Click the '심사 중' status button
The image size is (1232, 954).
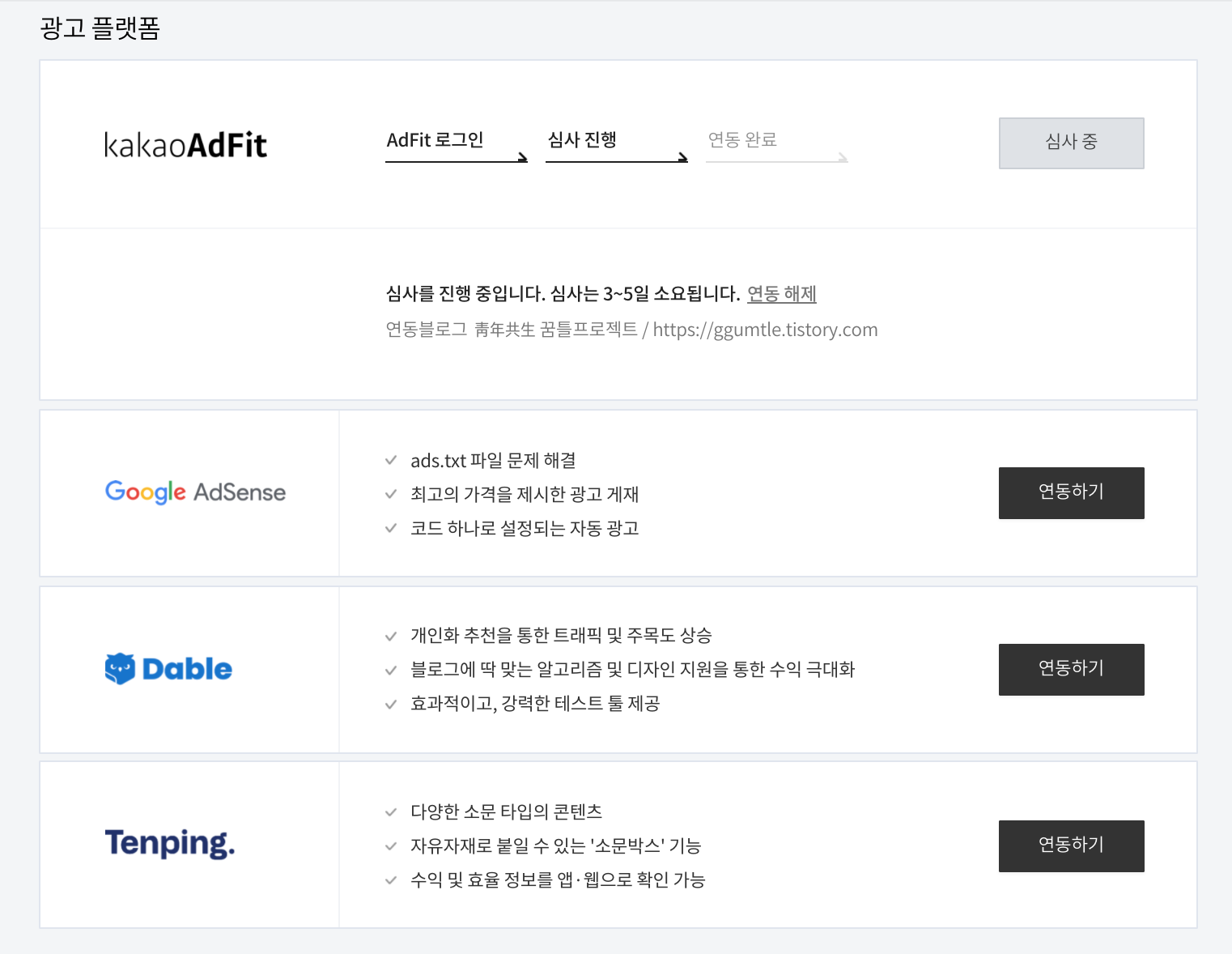[x=1071, y=143]
